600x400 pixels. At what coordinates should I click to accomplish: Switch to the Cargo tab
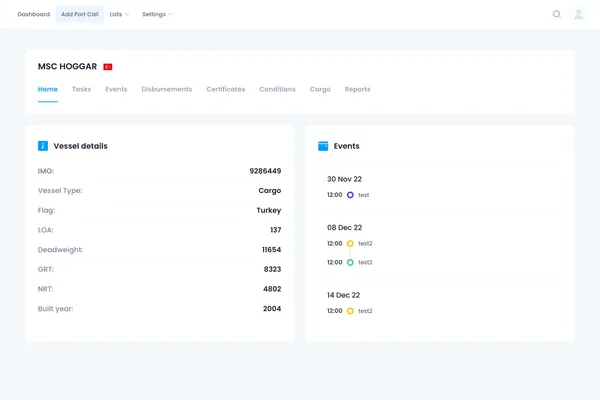coord(320,89)
